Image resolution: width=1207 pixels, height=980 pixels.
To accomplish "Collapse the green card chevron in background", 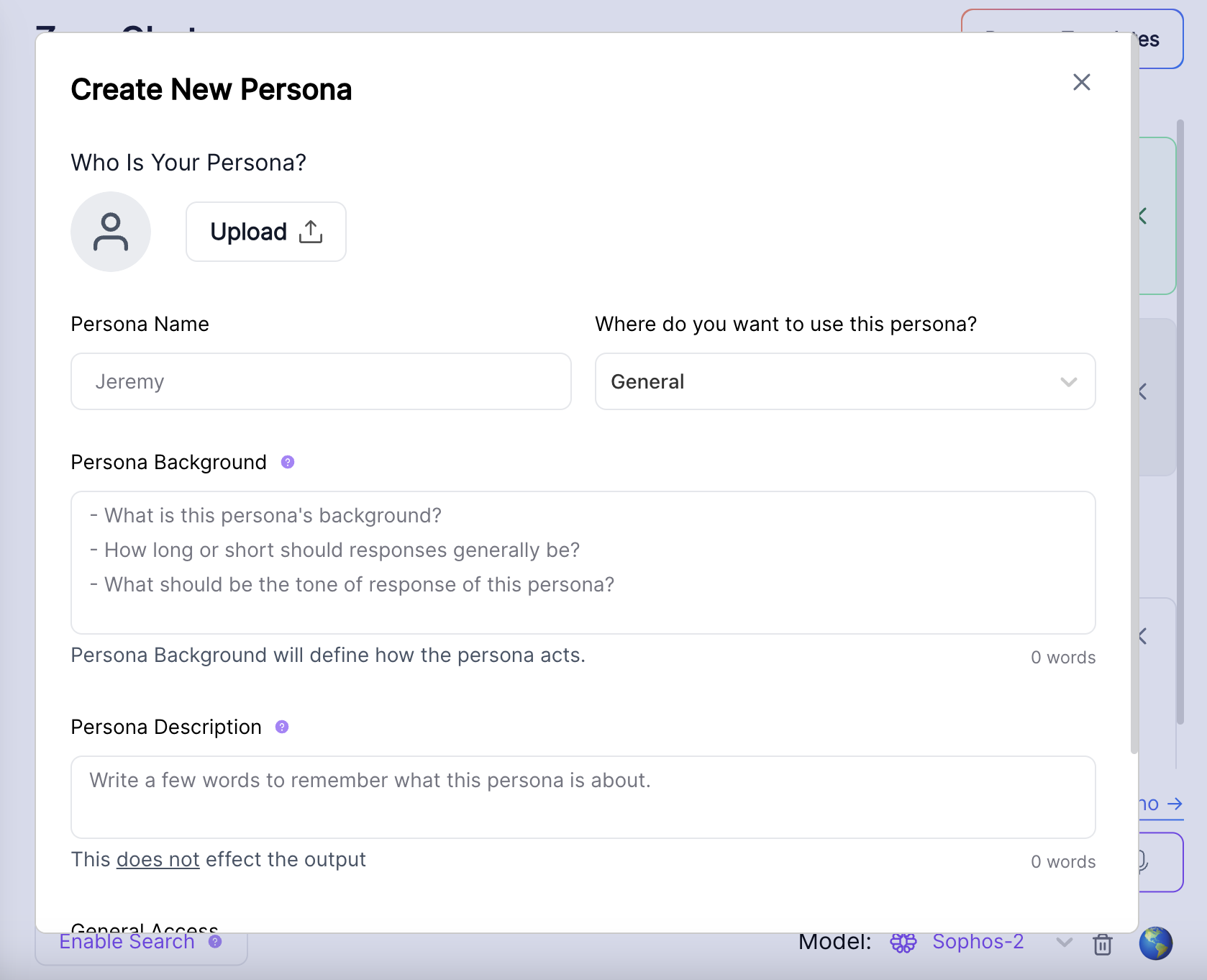I will tap(1142, 216).
